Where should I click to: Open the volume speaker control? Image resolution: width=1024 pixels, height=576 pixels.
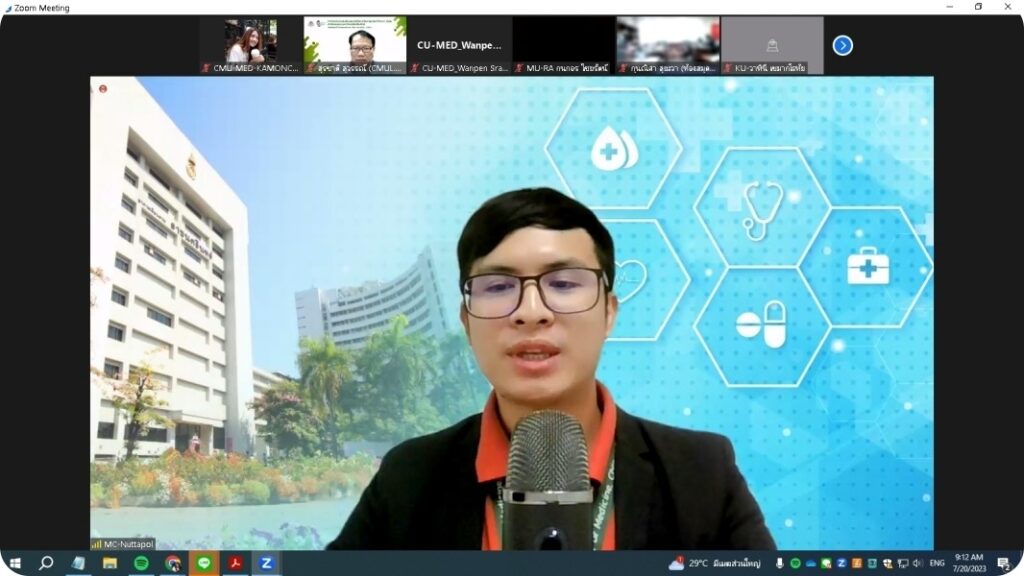(917, 563)
